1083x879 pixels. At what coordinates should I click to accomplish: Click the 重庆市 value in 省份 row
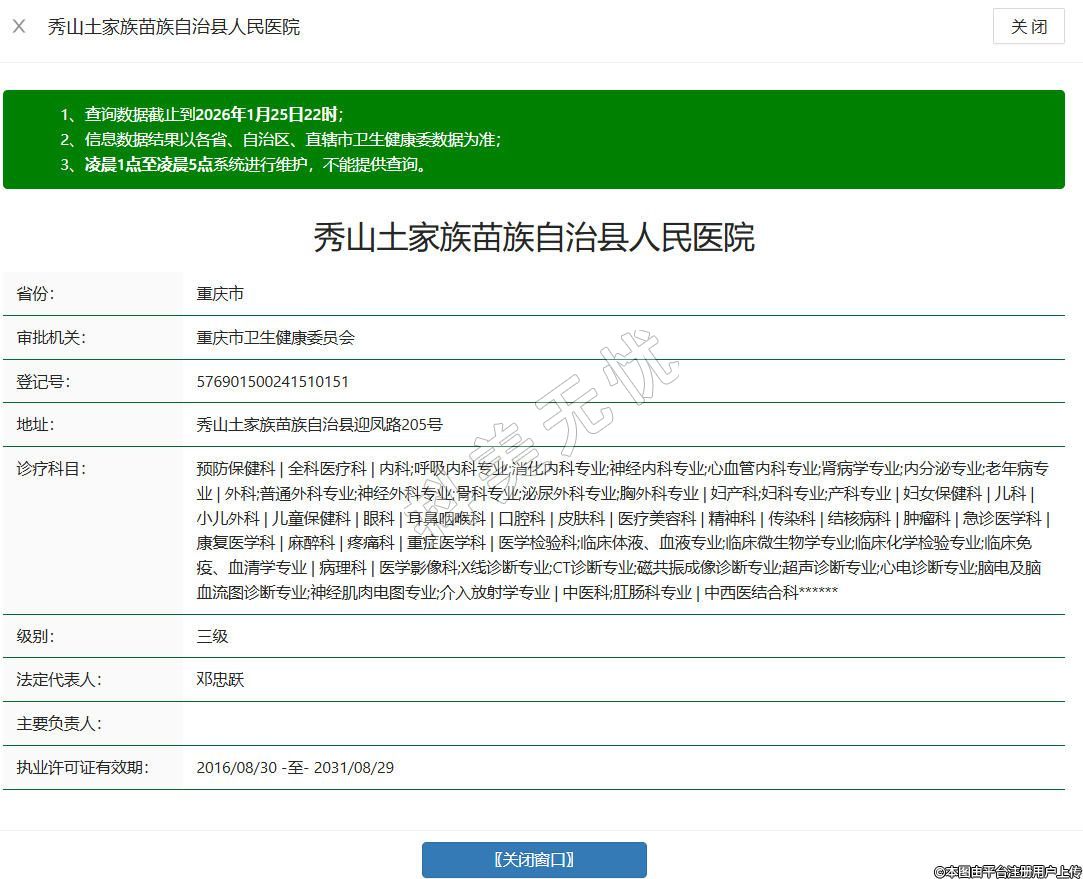pos(220,294)
